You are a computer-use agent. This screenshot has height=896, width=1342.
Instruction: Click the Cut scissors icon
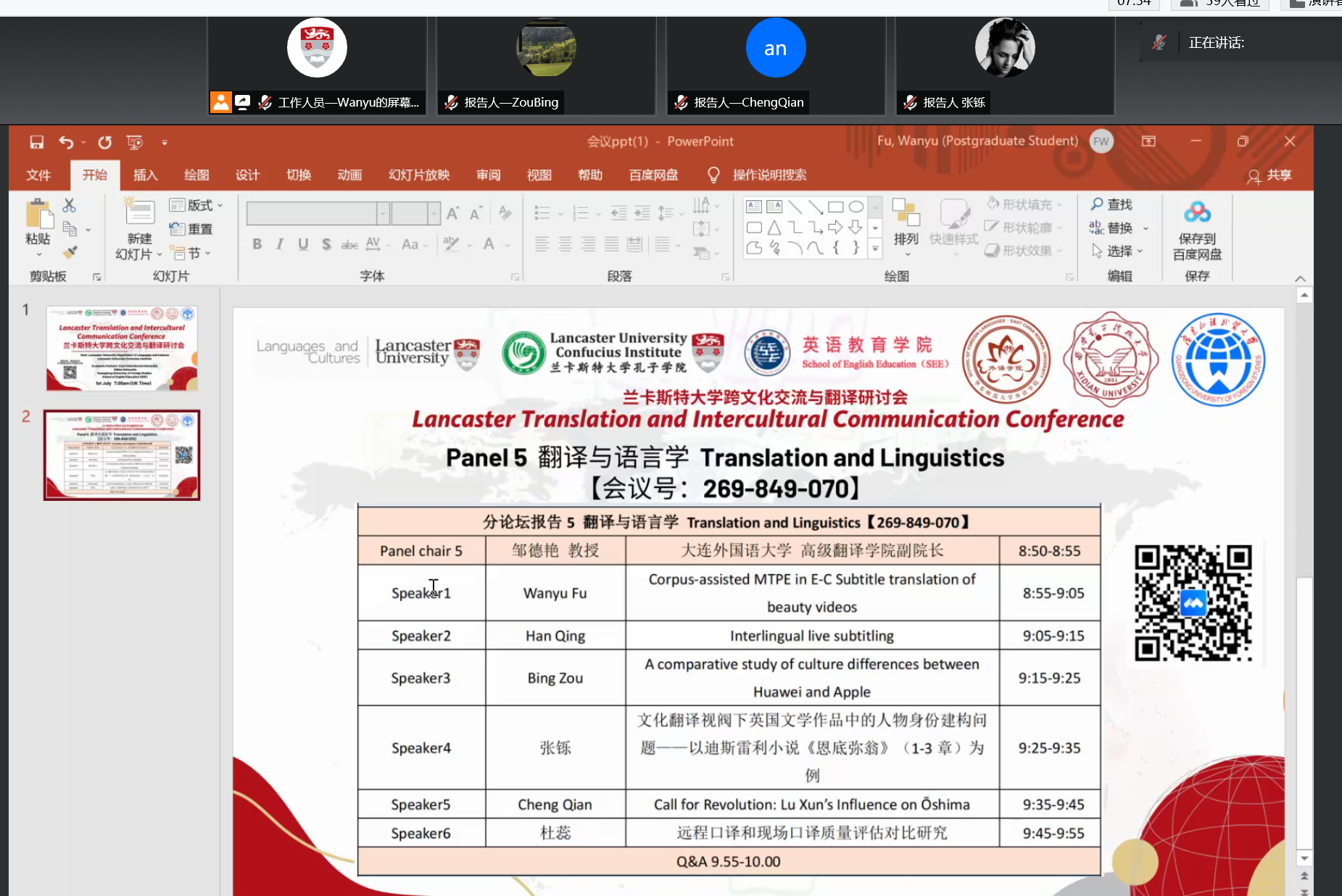click(69, 206)
